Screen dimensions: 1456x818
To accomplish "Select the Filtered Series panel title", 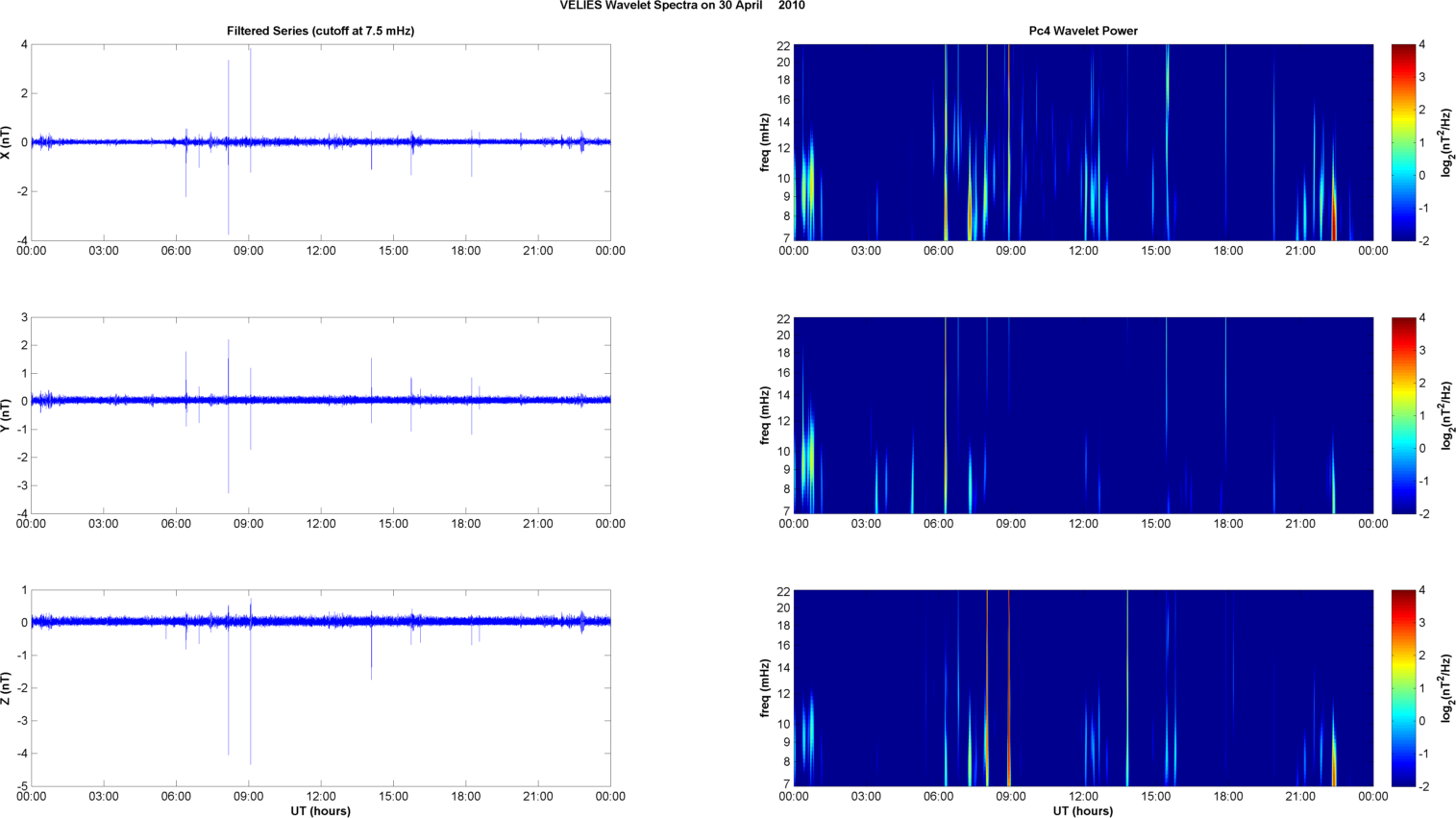I will (x=320, y=31).
